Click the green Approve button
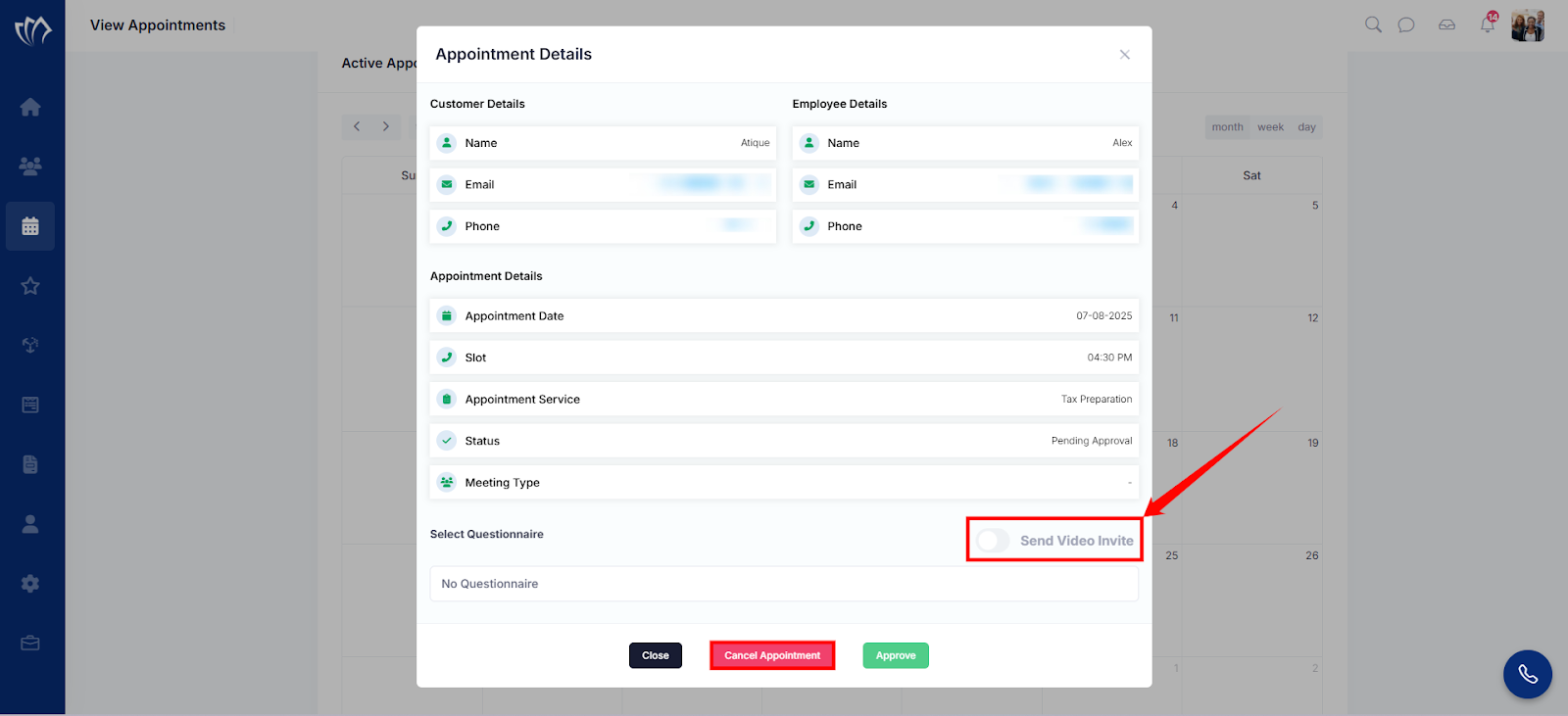 coord(896,655)
